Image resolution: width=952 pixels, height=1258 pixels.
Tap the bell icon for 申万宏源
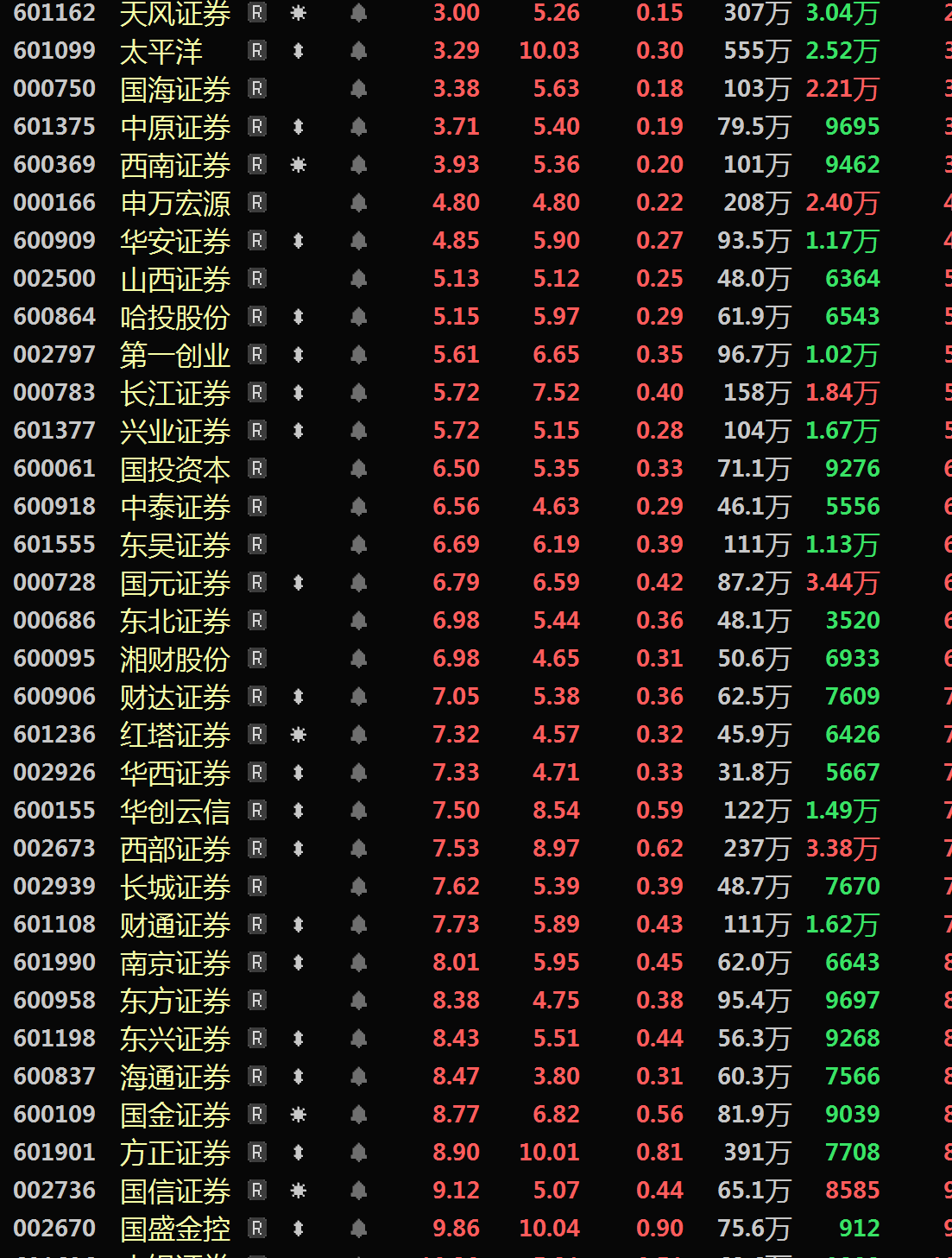pyautogui.click(x=359, y=203)
